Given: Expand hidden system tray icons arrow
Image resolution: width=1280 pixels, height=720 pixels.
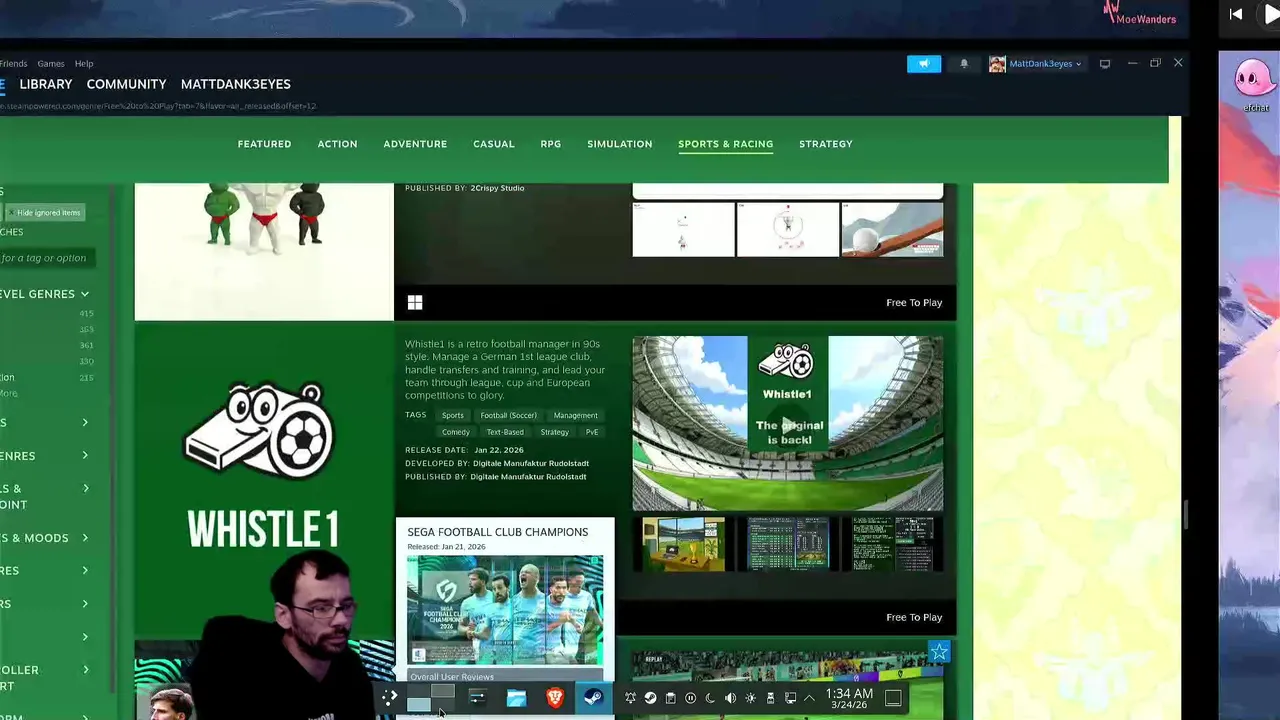Looking at the screenshot, I should [x=809, y=698].
